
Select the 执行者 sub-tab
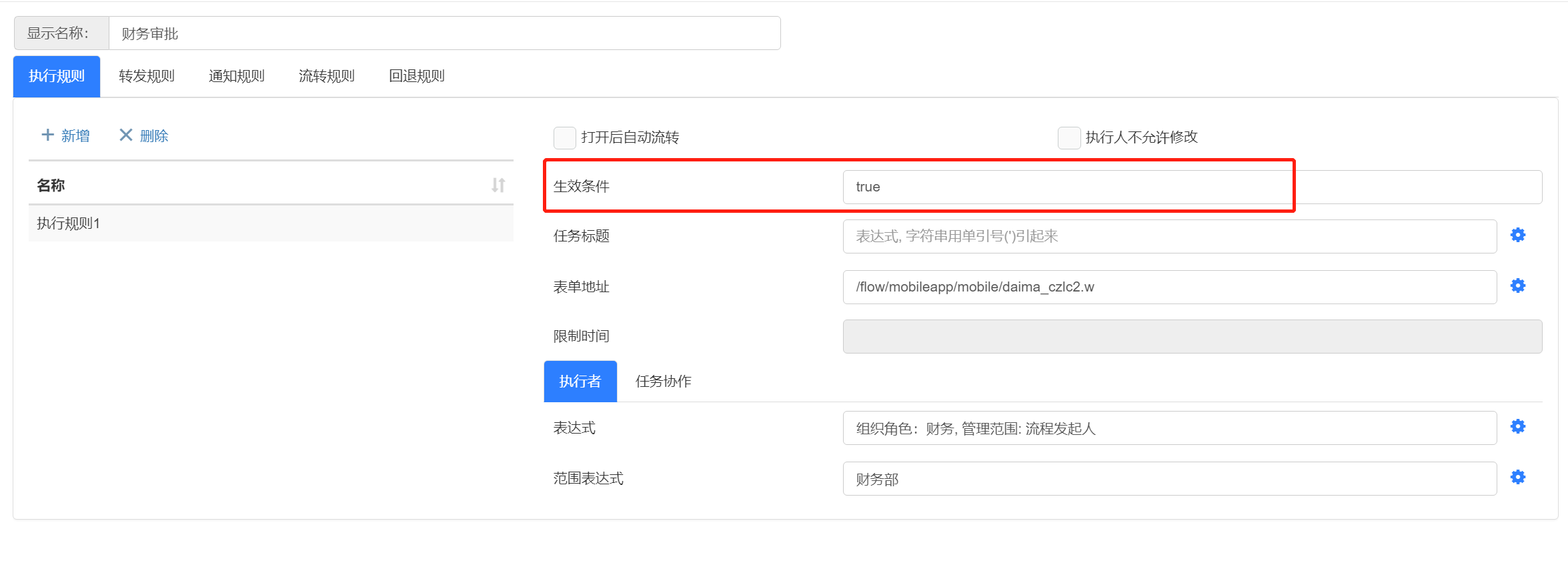(580, 382)
